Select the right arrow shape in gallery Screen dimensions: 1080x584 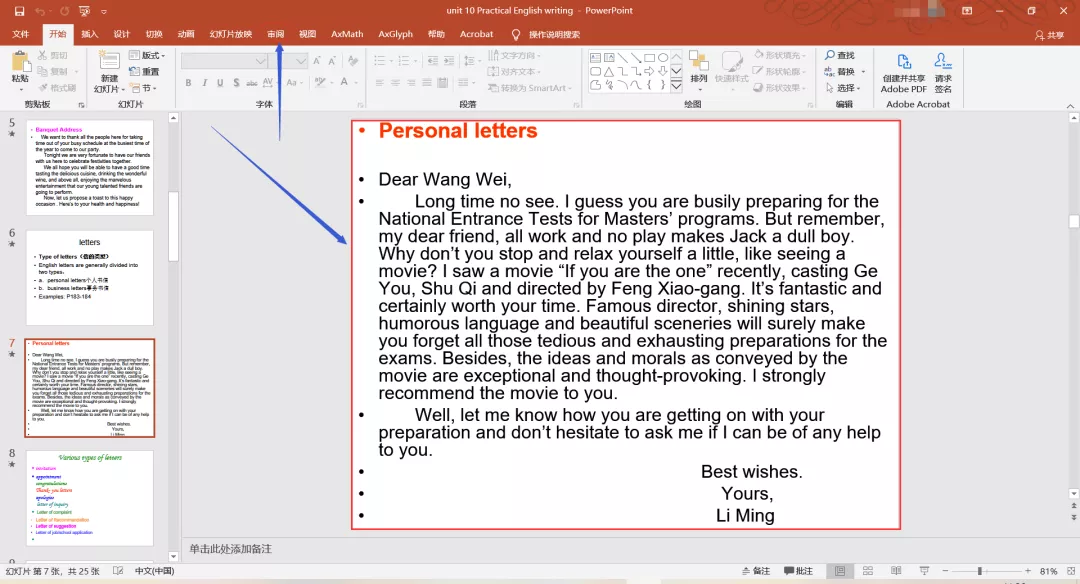[650, 72]
